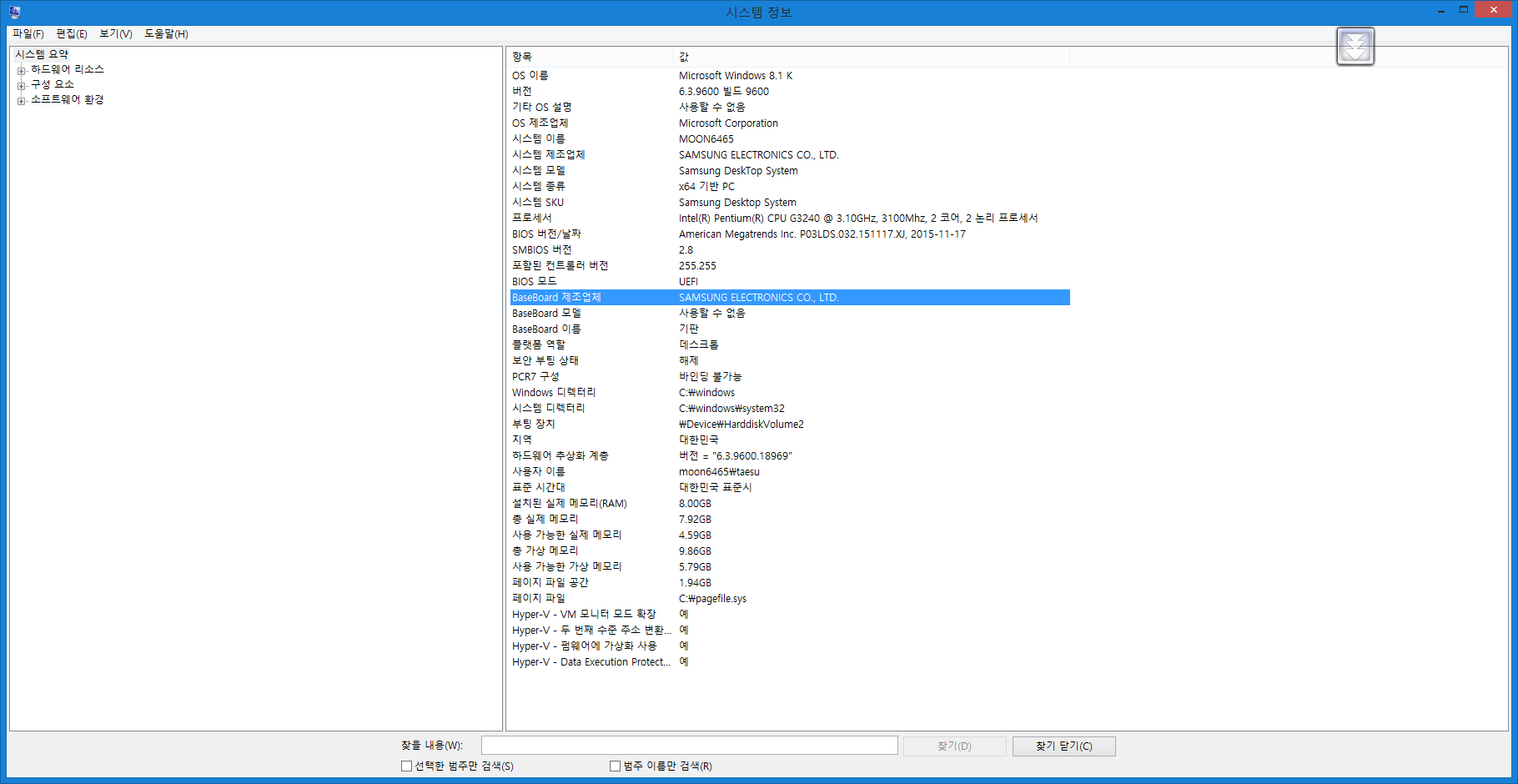
Task: Click the Microsoft Windows 8.1 K value
Action: tap(736, 76)
